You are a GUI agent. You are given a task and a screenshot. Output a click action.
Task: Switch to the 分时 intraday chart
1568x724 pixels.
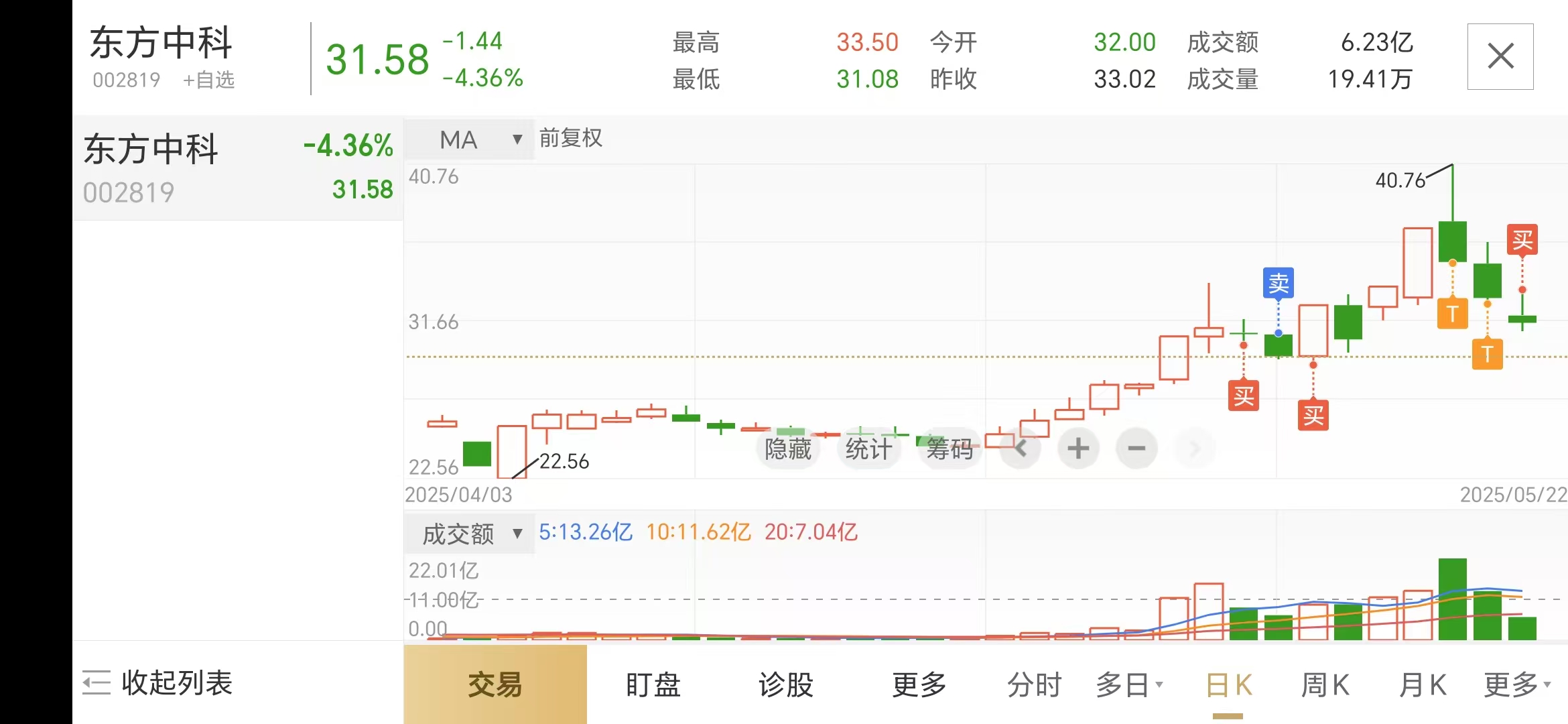[x=1035, y=684]
